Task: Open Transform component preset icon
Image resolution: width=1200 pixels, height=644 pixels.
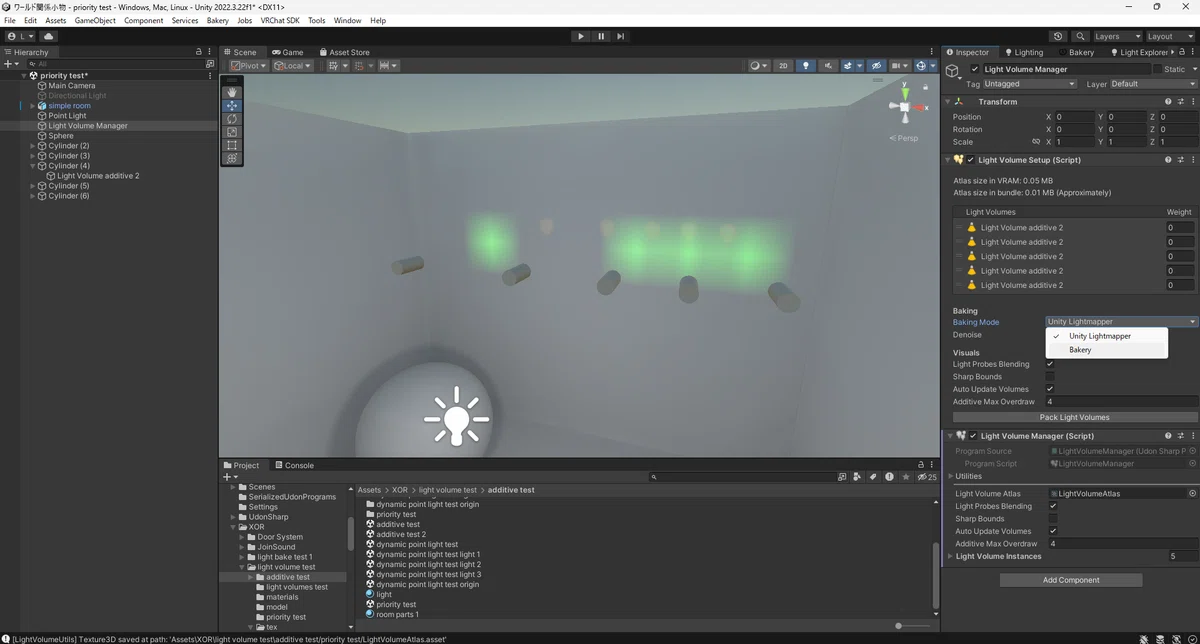Action: (x=1181, y=102)
